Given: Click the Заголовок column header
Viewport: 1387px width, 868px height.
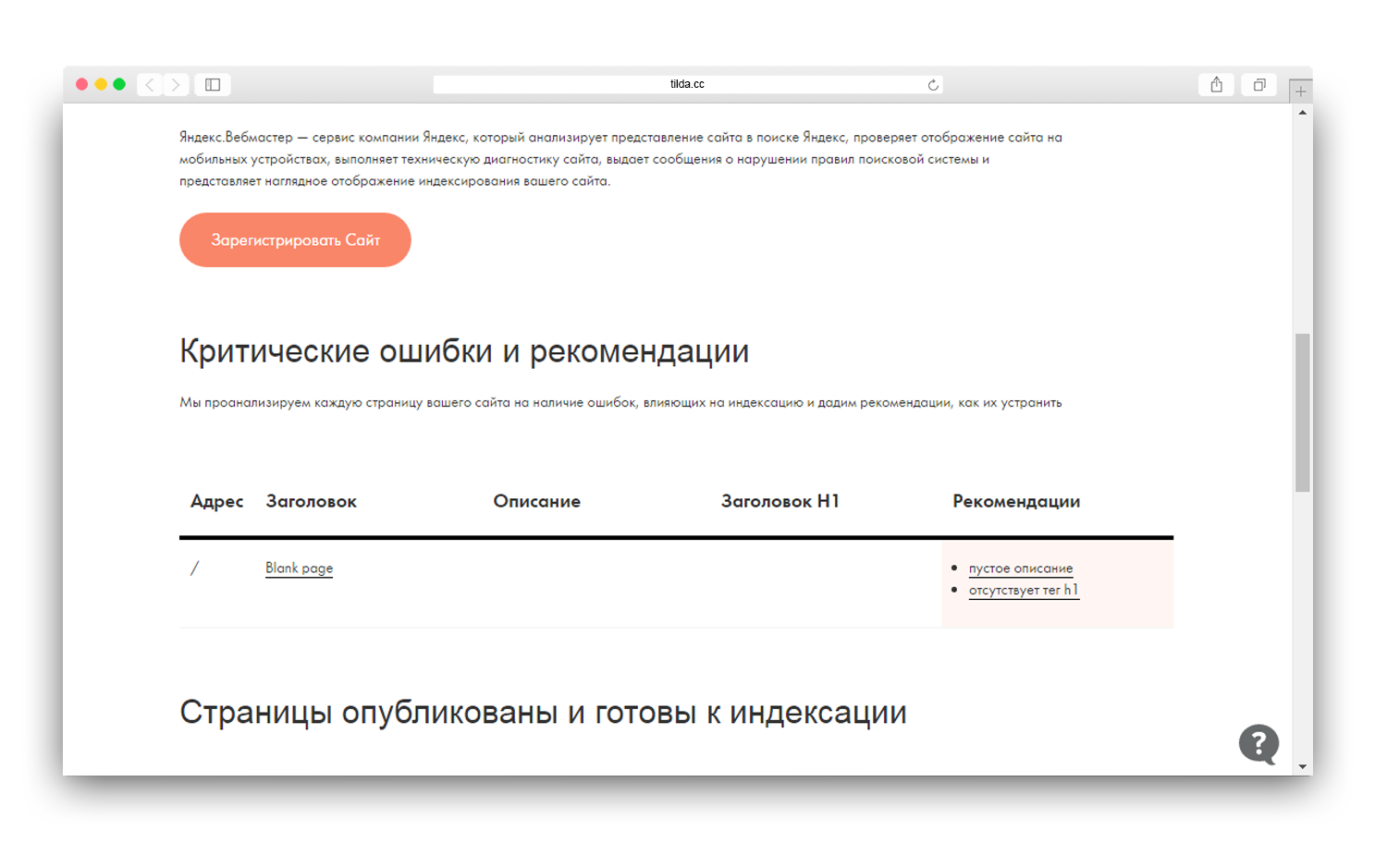Looking at the screenshot, I should pyautogui.click(x=311, y=501).
